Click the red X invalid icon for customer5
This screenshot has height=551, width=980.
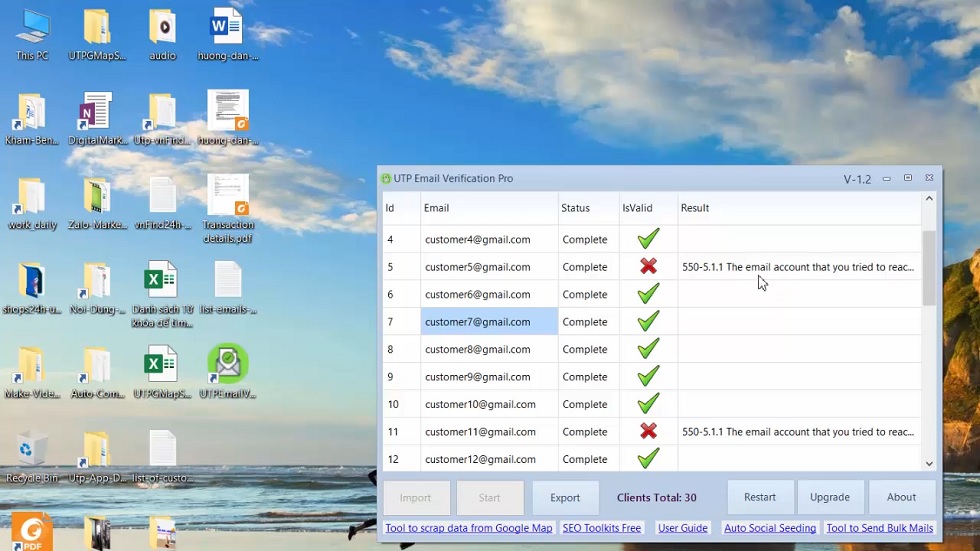pos(648,267)
